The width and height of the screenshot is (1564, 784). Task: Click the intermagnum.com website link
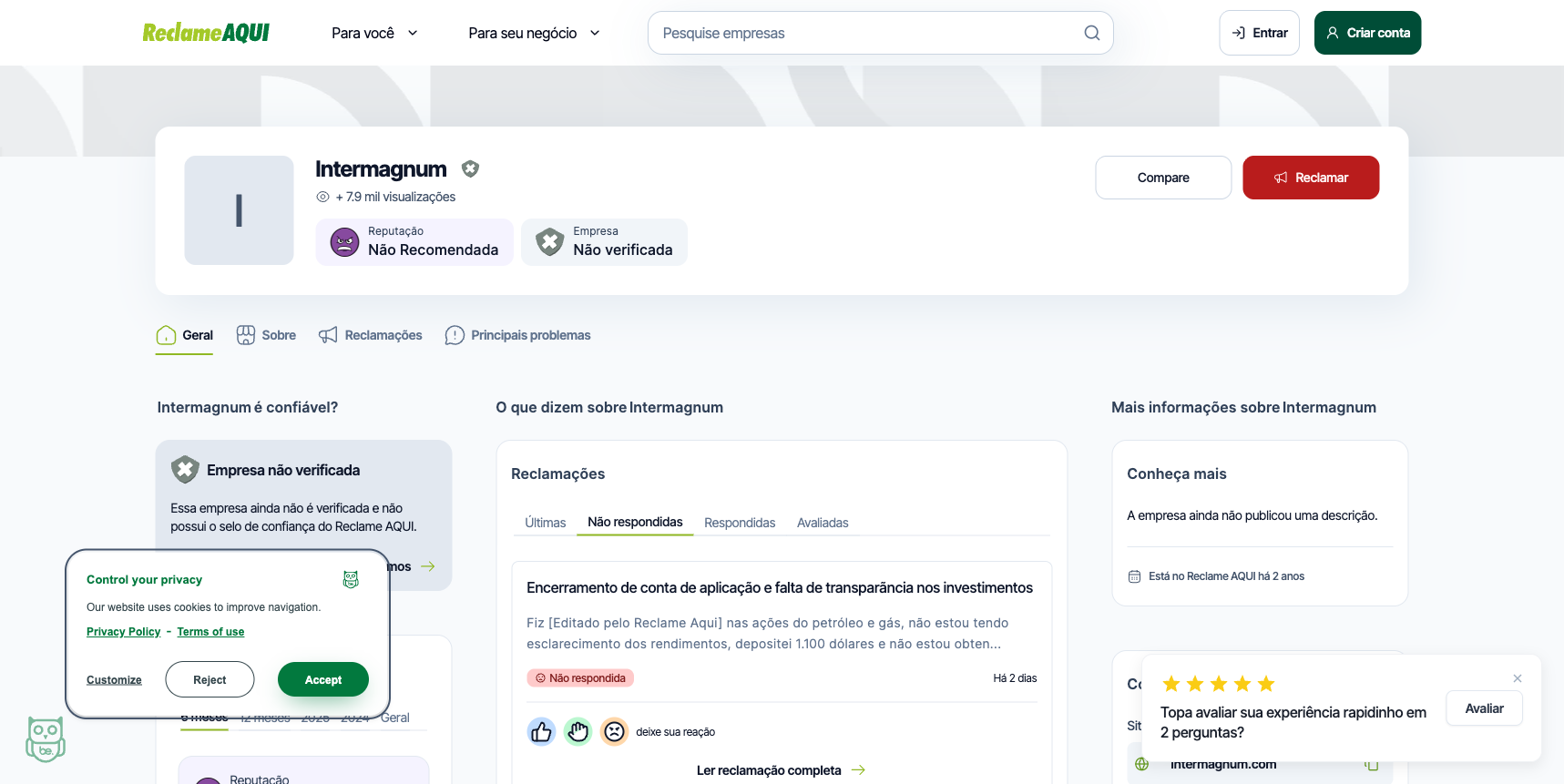[1223, 764]
